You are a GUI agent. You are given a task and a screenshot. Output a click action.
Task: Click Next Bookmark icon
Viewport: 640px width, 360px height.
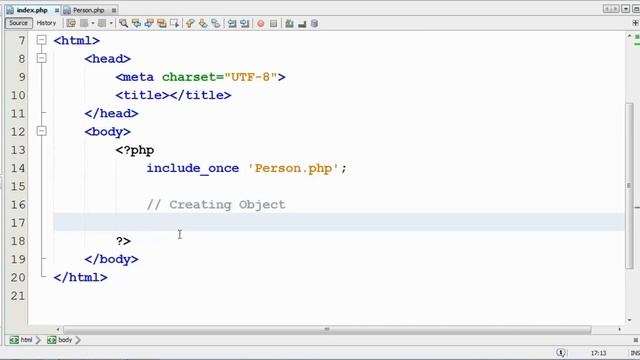(x=202, y=23)
